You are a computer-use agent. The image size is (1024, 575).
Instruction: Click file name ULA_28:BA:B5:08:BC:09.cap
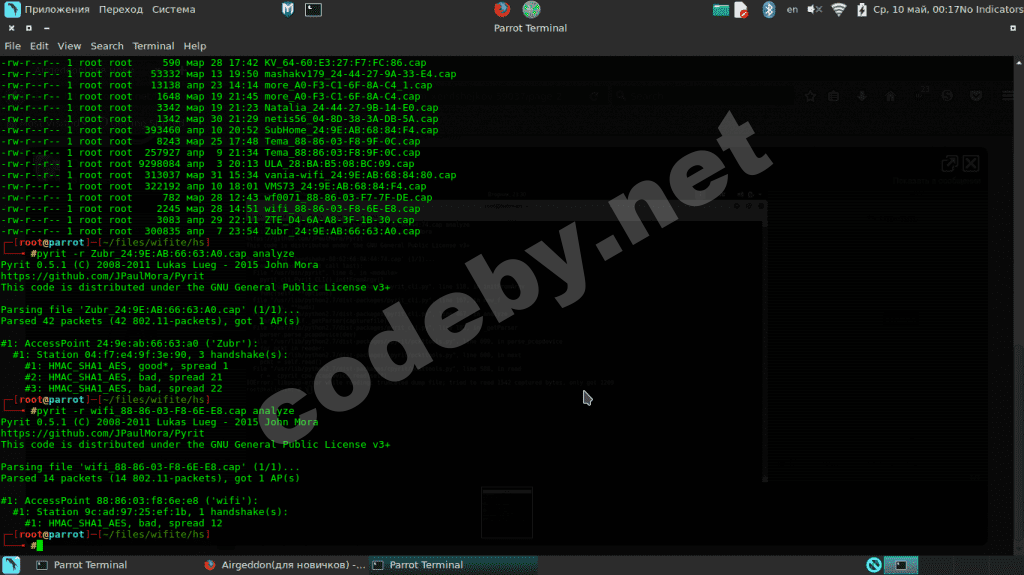339,164
